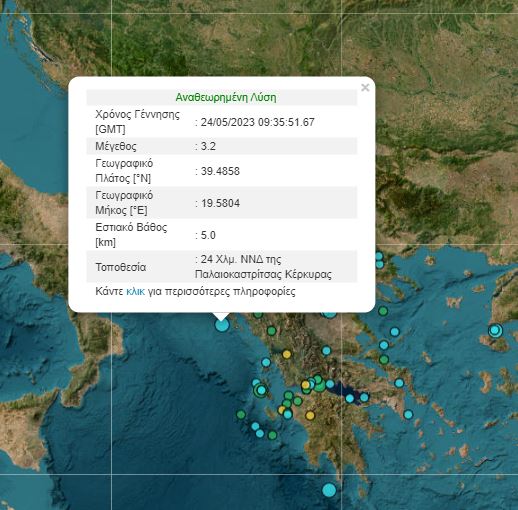The image size is (518, 510).
Task: Select the green marker in the sea west of Zakynthos
Action: (241, 415)
